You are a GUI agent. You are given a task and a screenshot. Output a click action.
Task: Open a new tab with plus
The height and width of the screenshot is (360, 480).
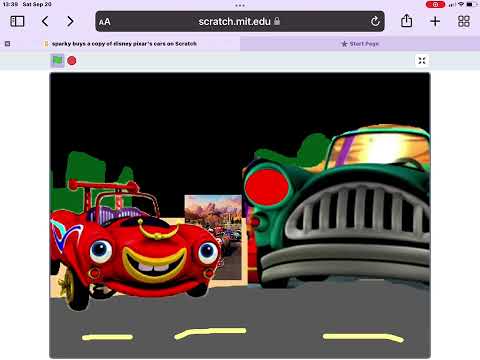[435, 22]
